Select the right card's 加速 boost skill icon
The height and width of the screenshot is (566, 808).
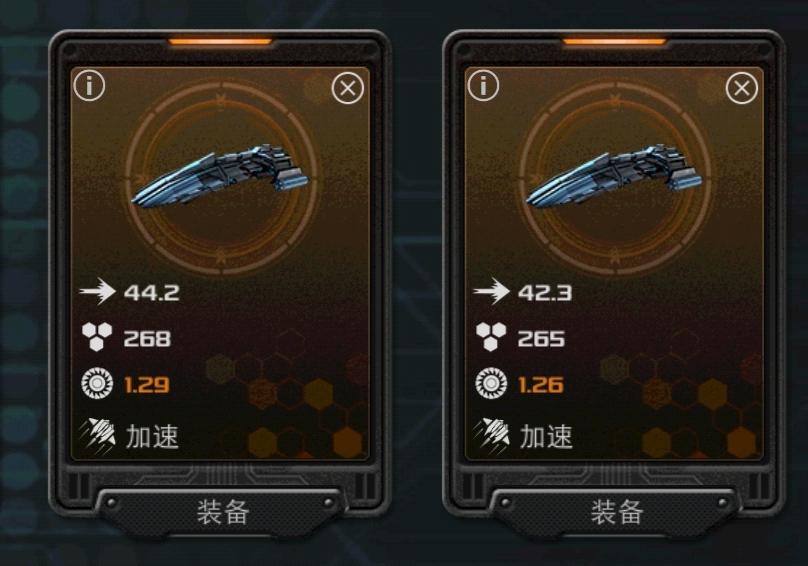pyautogui.click(x=491, y=433)
